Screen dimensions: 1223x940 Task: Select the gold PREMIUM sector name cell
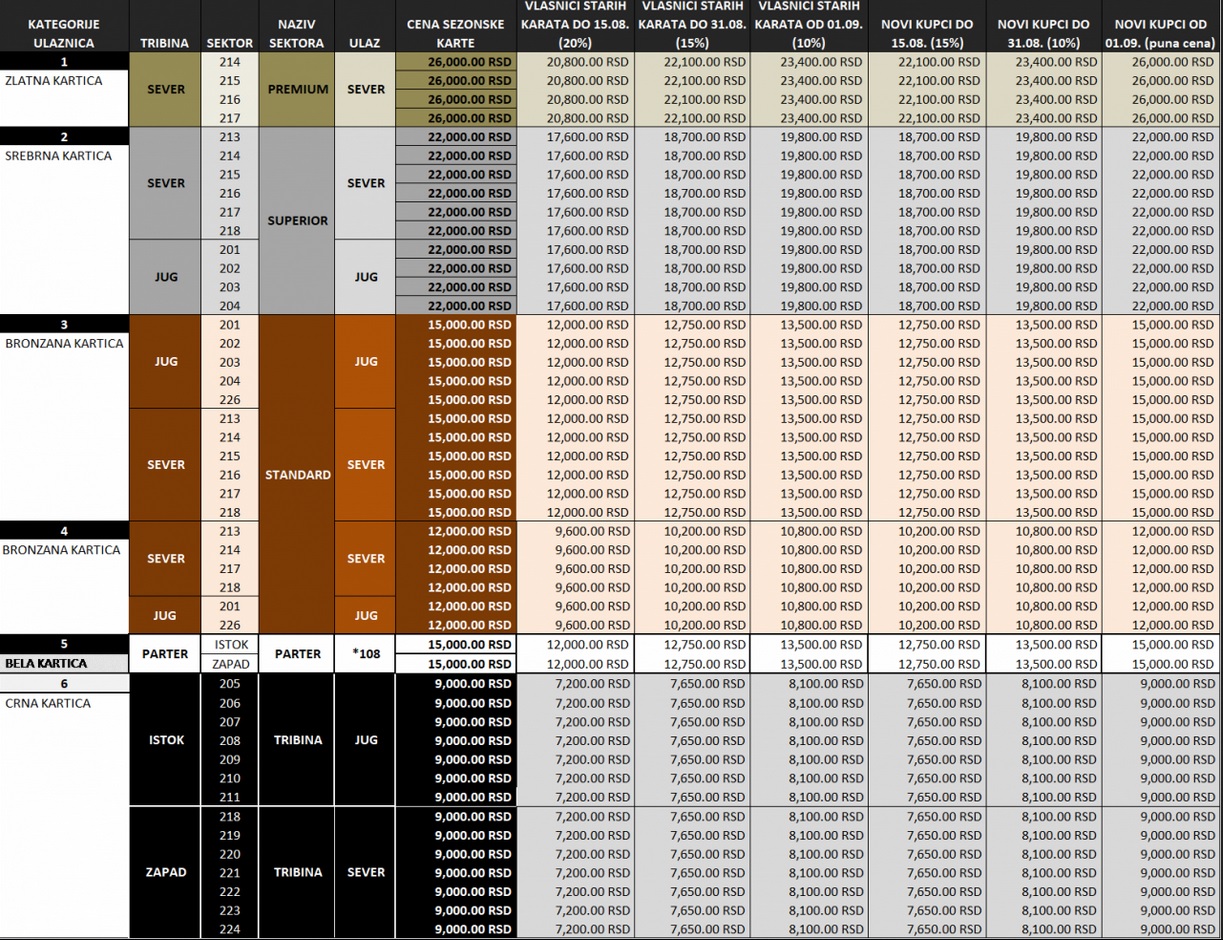pyautogui.click(x=297, y=89)
